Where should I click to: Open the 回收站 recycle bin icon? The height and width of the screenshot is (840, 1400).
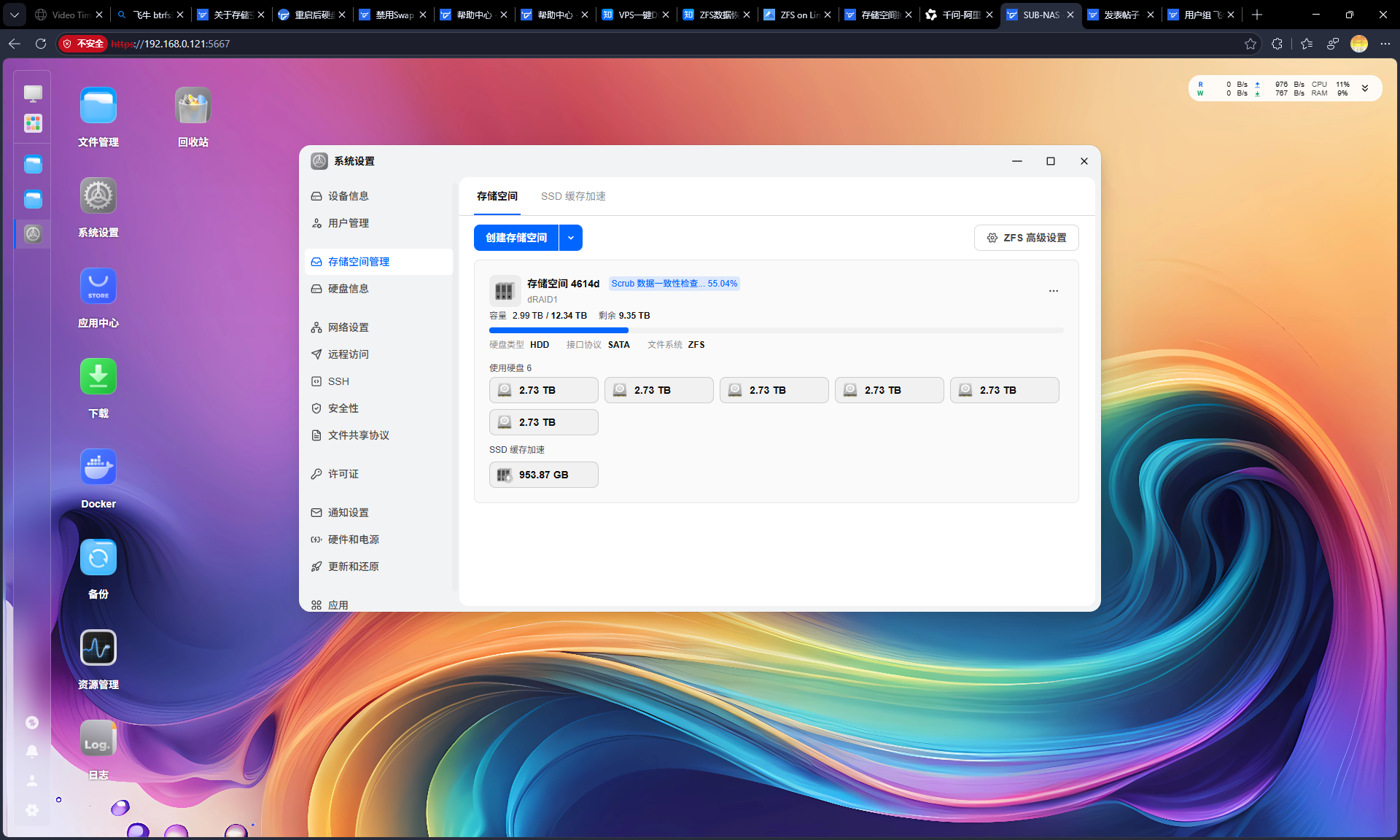pyautogui.click(x=193, y=106)
